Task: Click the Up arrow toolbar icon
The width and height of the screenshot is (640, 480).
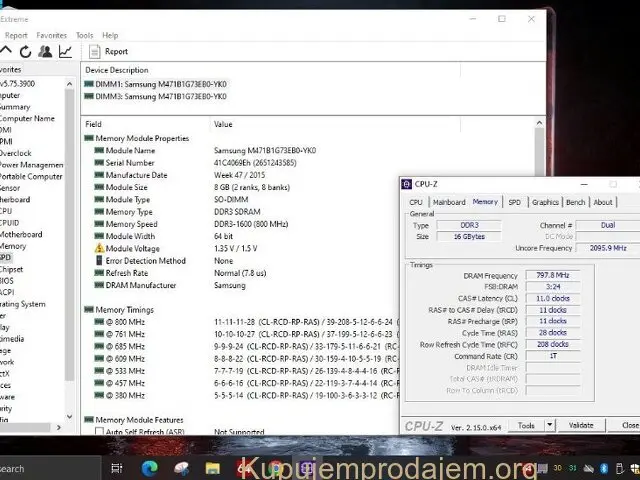Action: click(x=6, y=51)
